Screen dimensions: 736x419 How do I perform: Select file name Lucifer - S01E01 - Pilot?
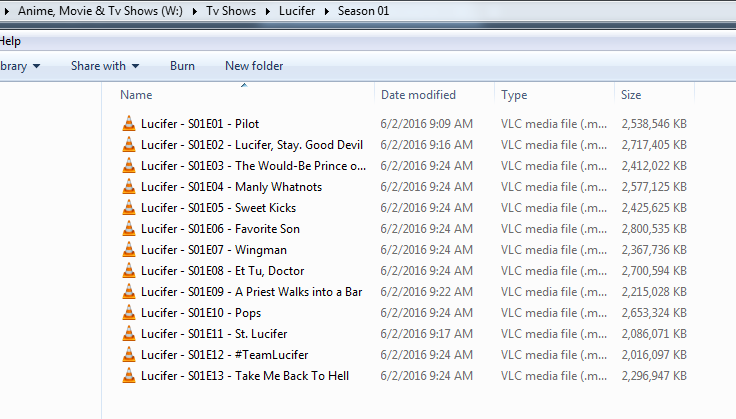[x=200, y=124]
